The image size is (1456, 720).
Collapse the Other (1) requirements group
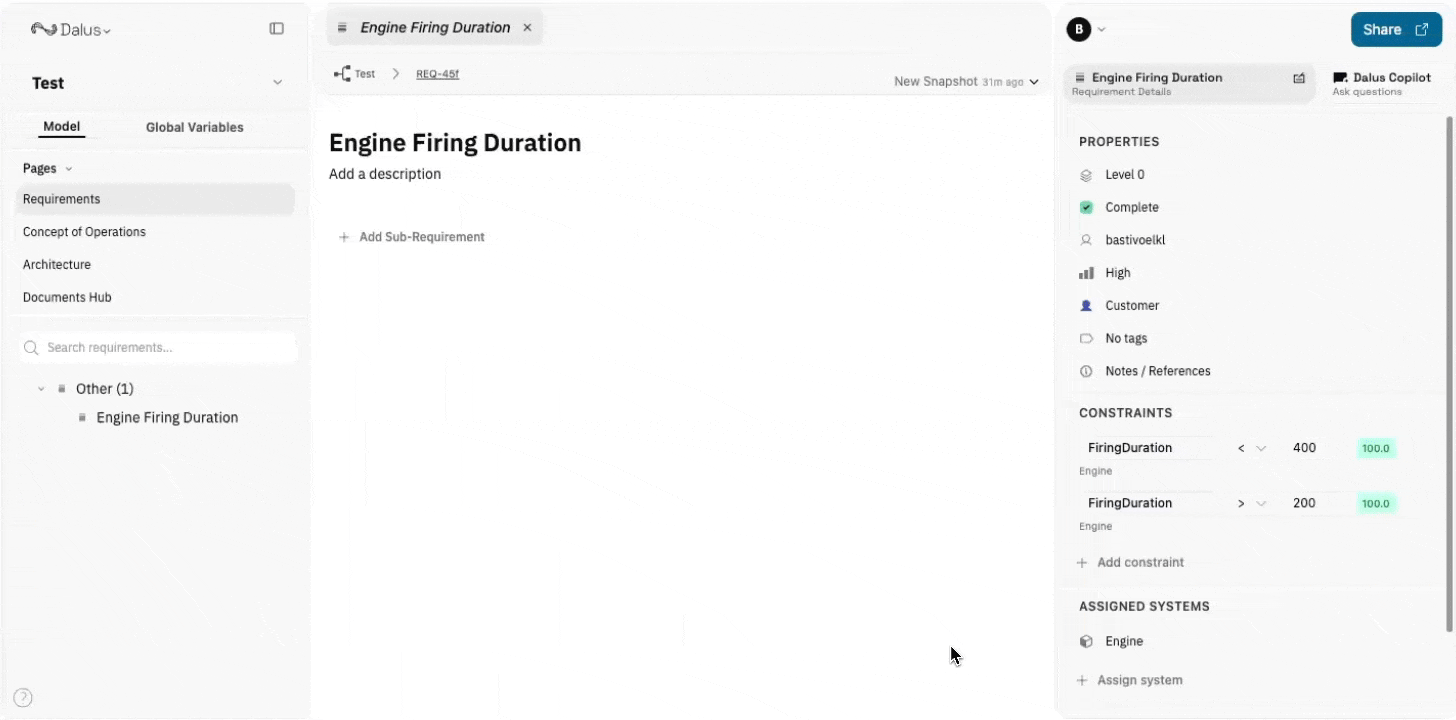coord(41,388)
